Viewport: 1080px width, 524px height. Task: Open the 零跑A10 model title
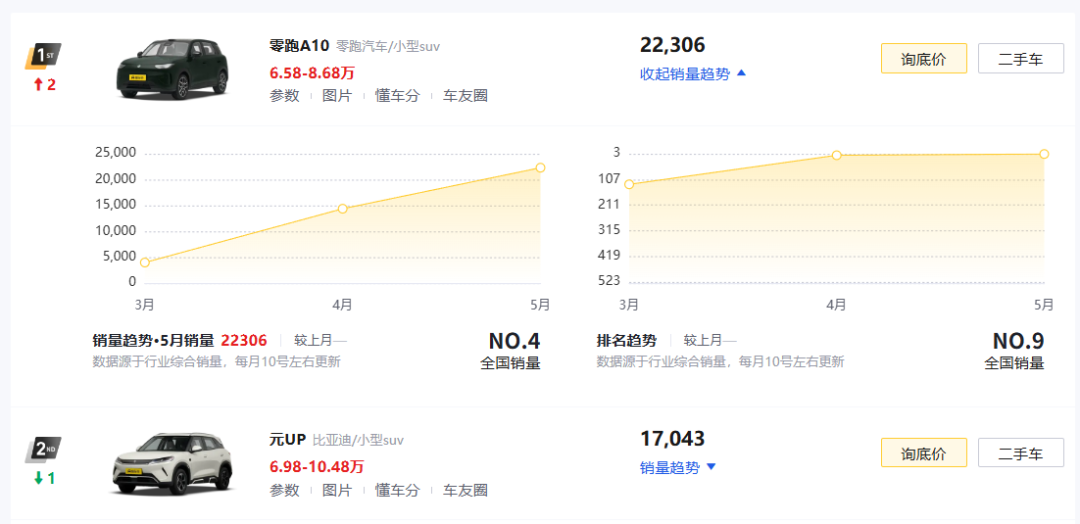point(300,47)
